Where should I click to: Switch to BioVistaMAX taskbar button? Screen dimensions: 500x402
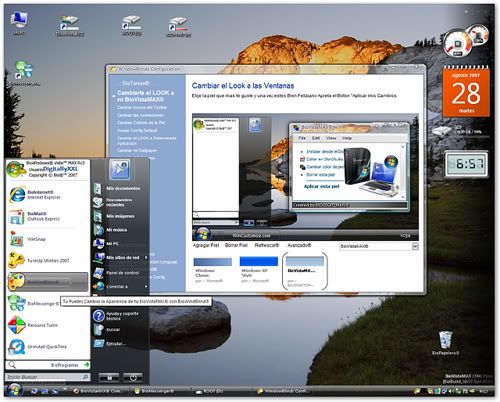pyautogui.click(x=100, y=391)
